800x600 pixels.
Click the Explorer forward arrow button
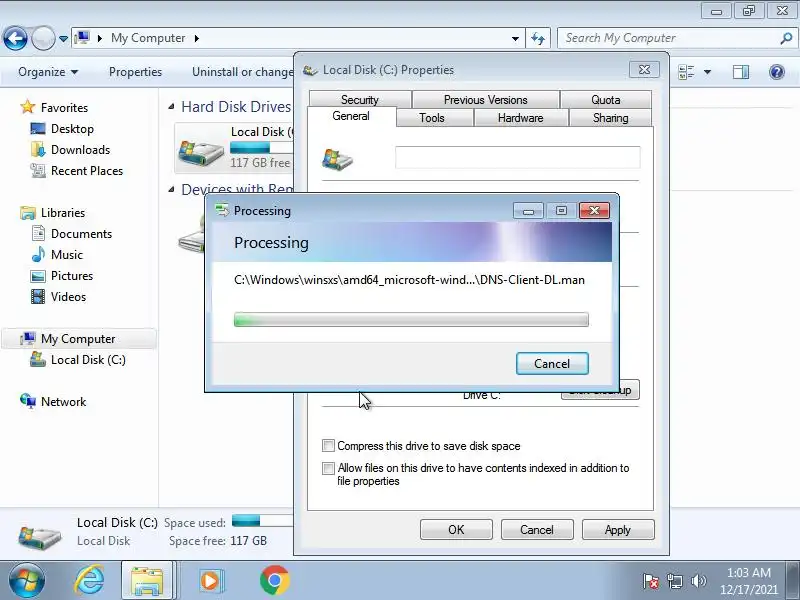pyautogui.click(x=43, y=38)
